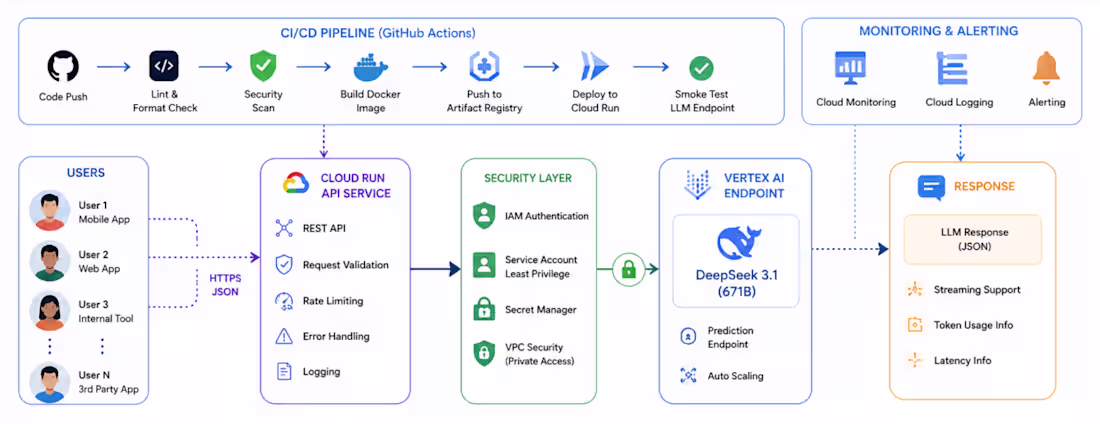Click the SECURITY LAYER heading
The width and height of the screenshot is (1100, 424).
click(x=528, y=178)
